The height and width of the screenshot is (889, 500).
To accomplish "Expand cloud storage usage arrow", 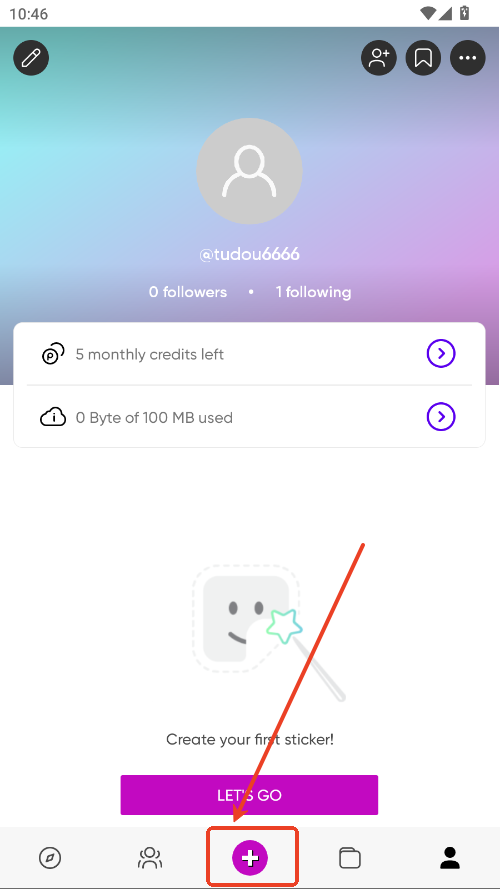I will (x=441, y=417).
